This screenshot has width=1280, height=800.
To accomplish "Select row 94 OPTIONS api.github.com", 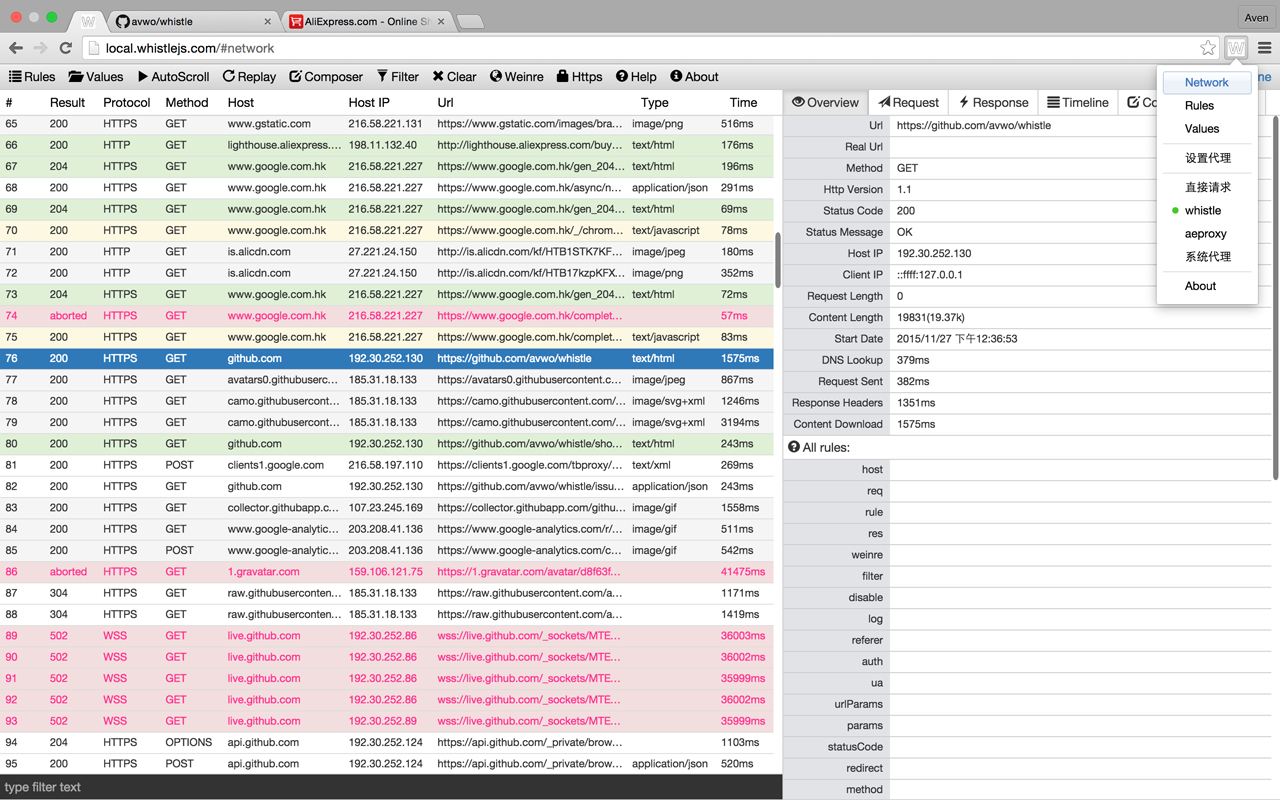I will click(x=387, y=742).
